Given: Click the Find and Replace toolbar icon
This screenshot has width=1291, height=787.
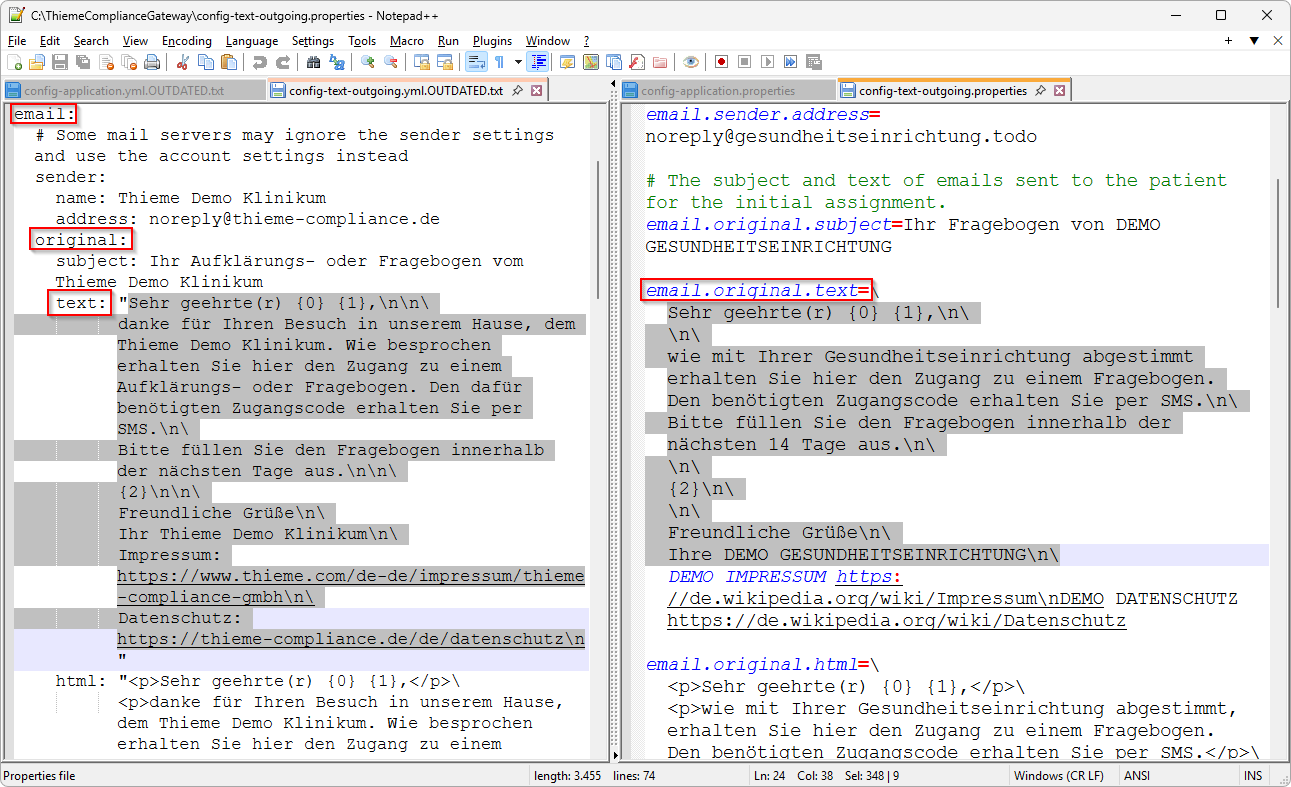Looking at the screenshot, I should pyautogui.click(x=337, y=62).
